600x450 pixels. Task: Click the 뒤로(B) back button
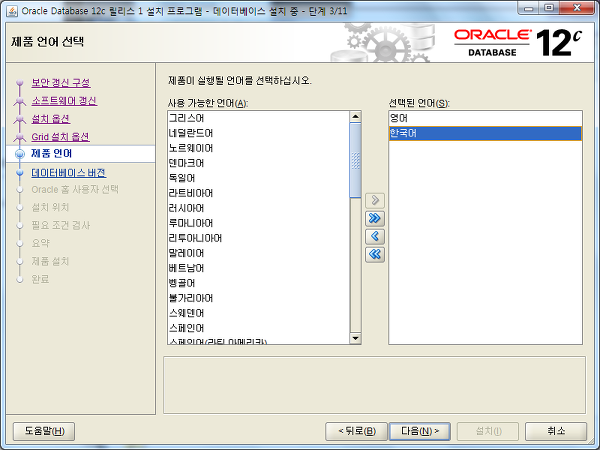tap(357, 431)
